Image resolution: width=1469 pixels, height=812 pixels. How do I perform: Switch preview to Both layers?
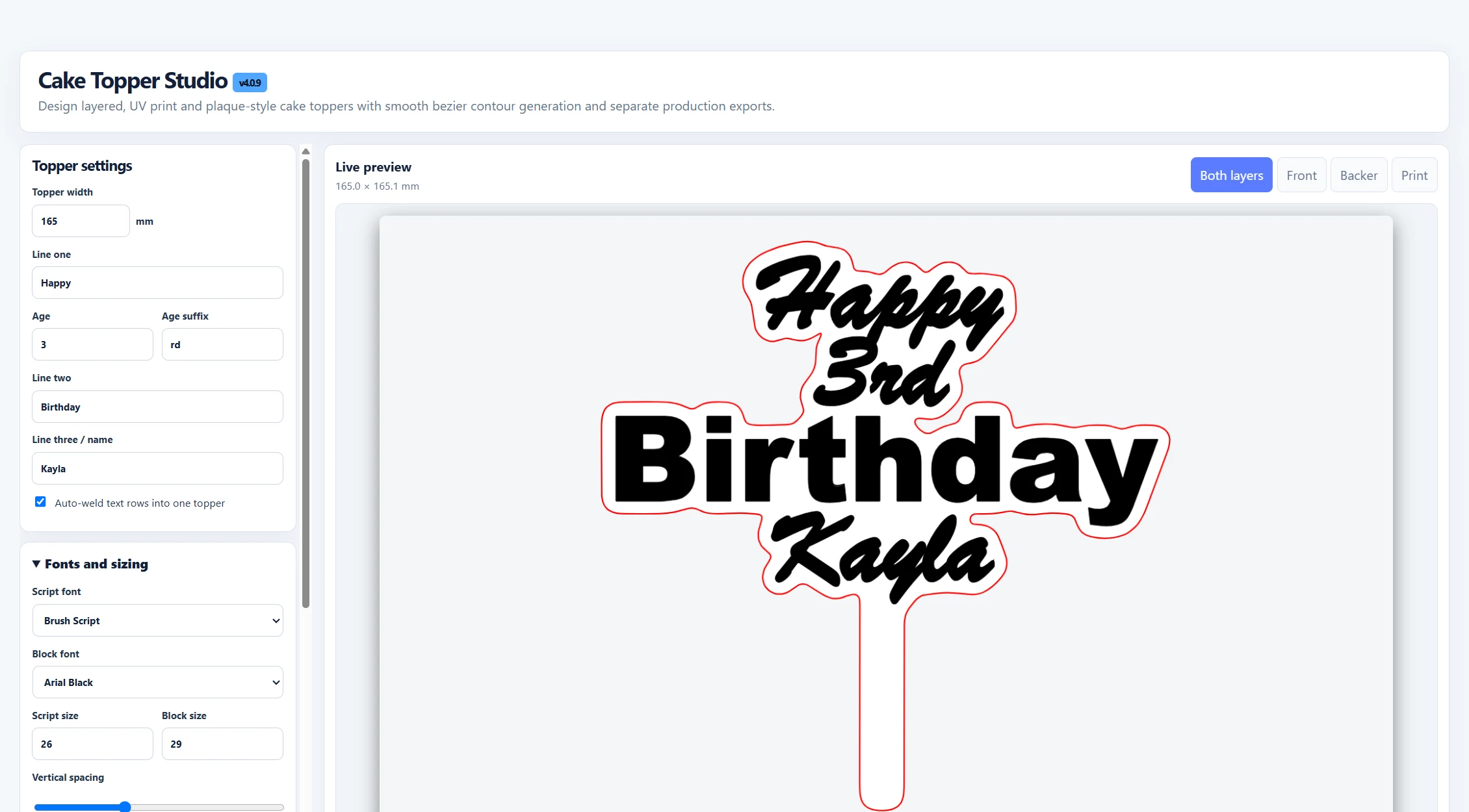[1231, 175]
